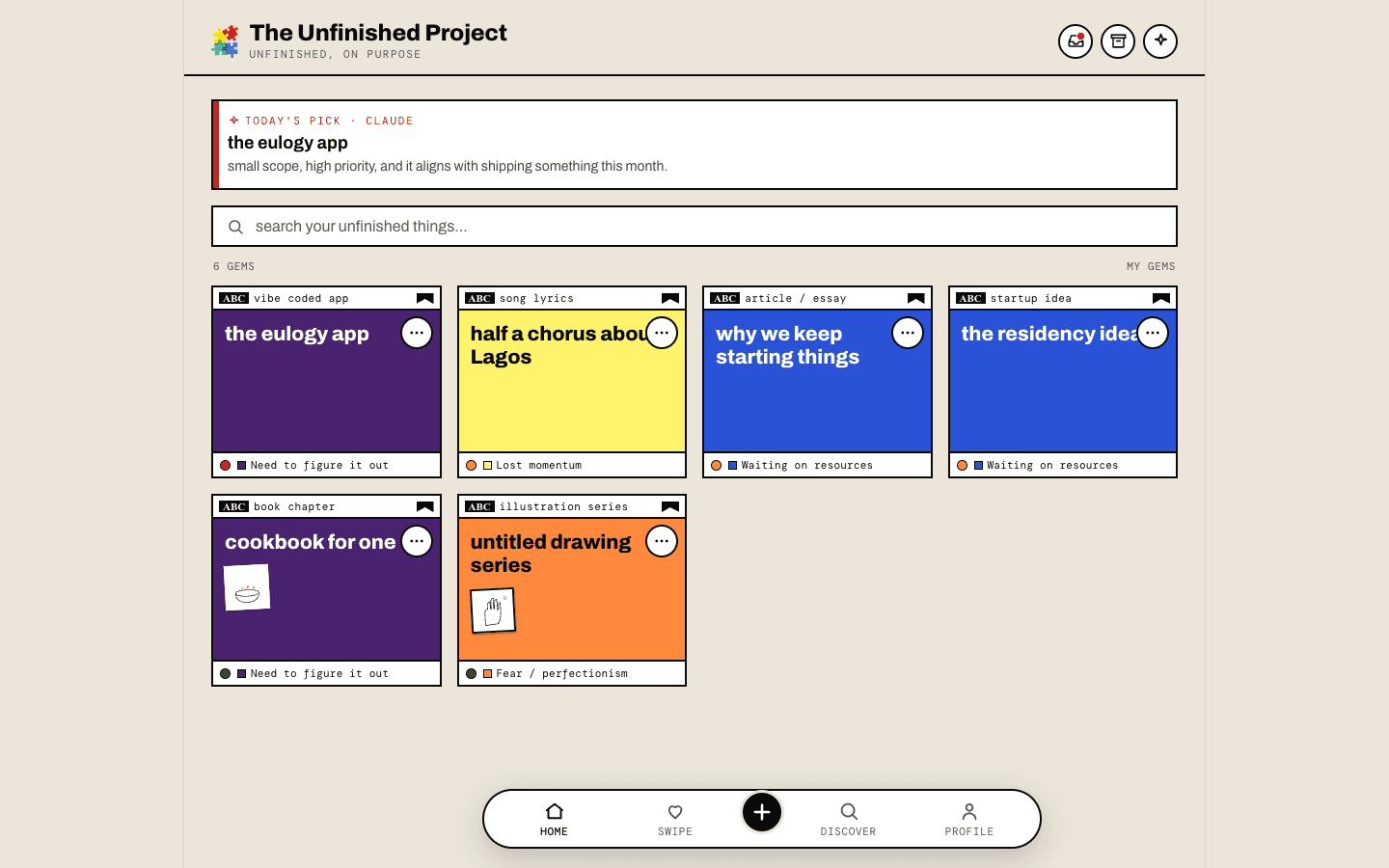Open today's pick the eulogy app banner
The height and width of the screenshot is (868, 1389).
[x=694, y=145]
